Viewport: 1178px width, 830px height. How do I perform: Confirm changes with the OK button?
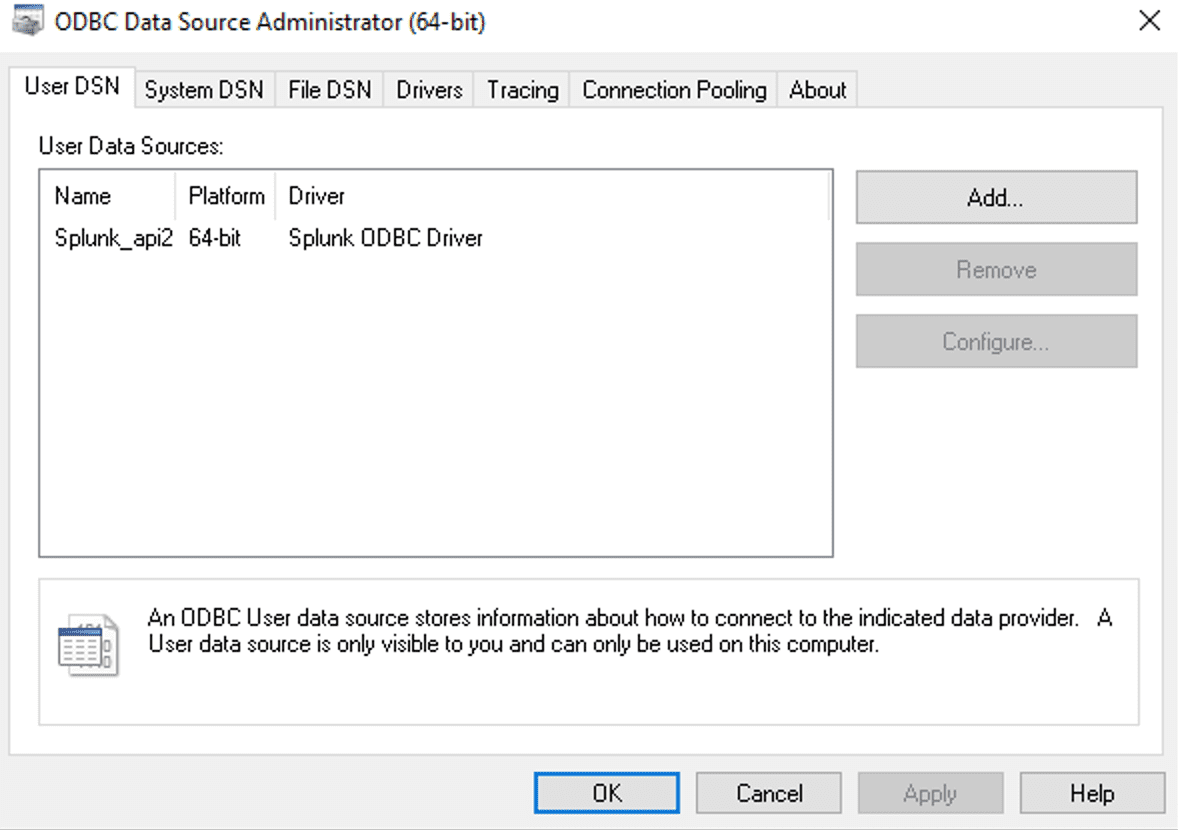pos(606,792)
